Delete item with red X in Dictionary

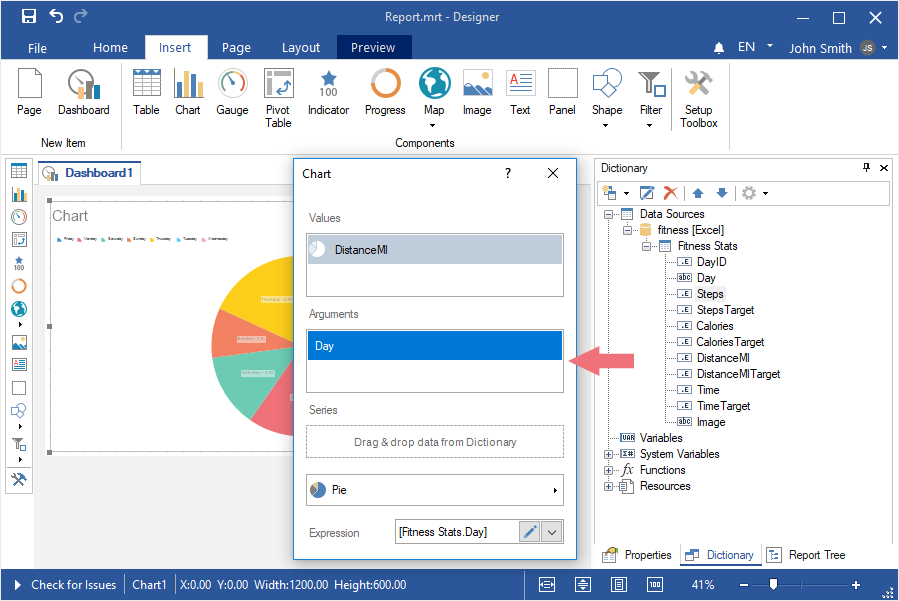coord(671,193)
